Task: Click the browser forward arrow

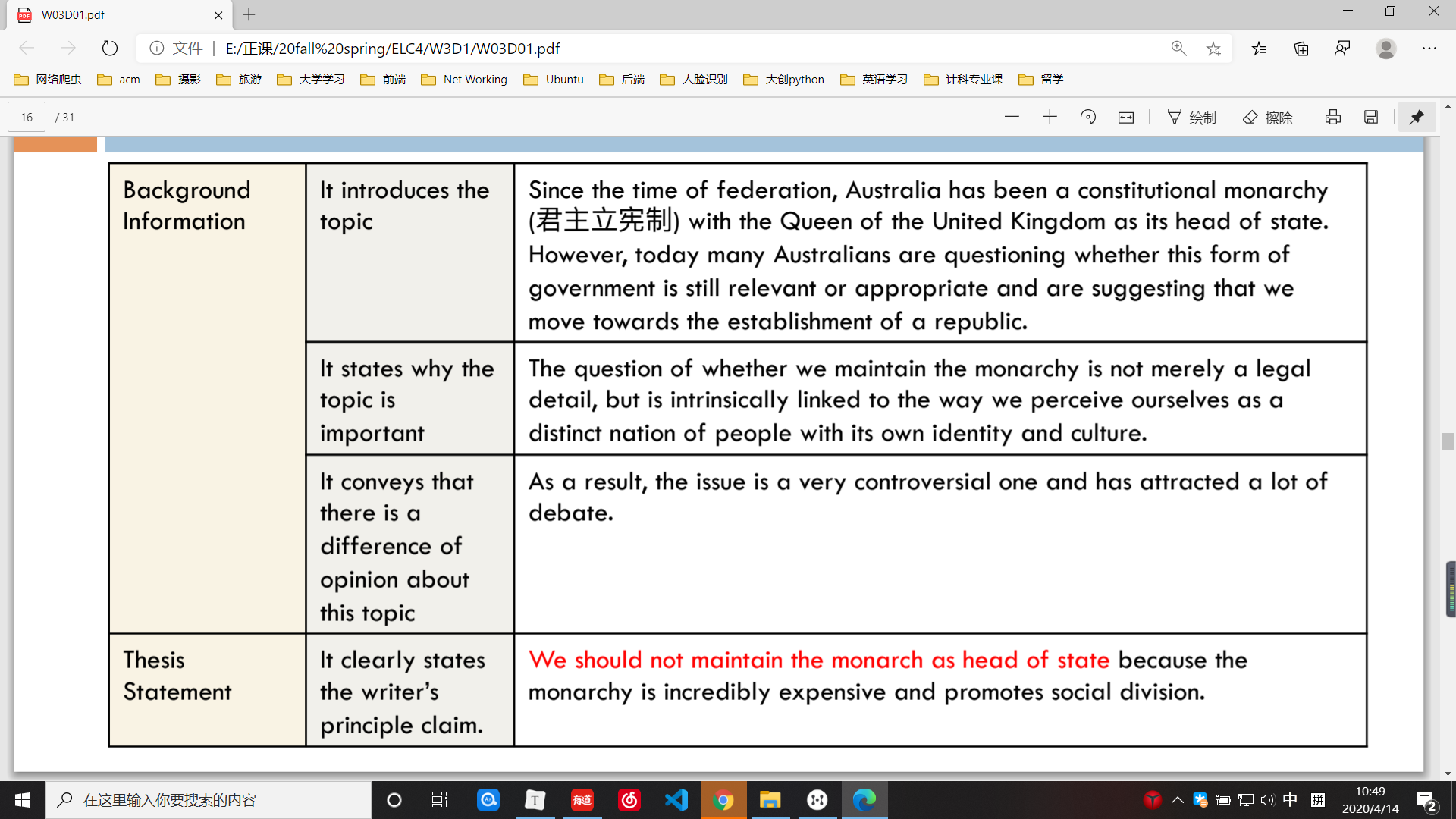Action: (x=68, y=49)
